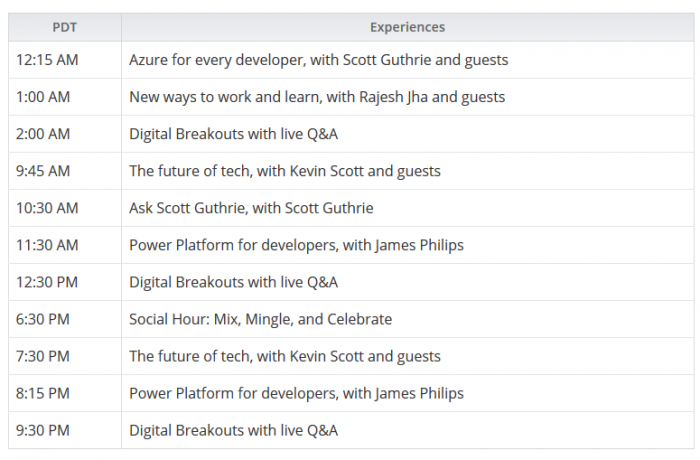Viewport: 700px width, 460px height.
Task: Click Power Platform session at 8:15 PM
Action: pos(296,393)
